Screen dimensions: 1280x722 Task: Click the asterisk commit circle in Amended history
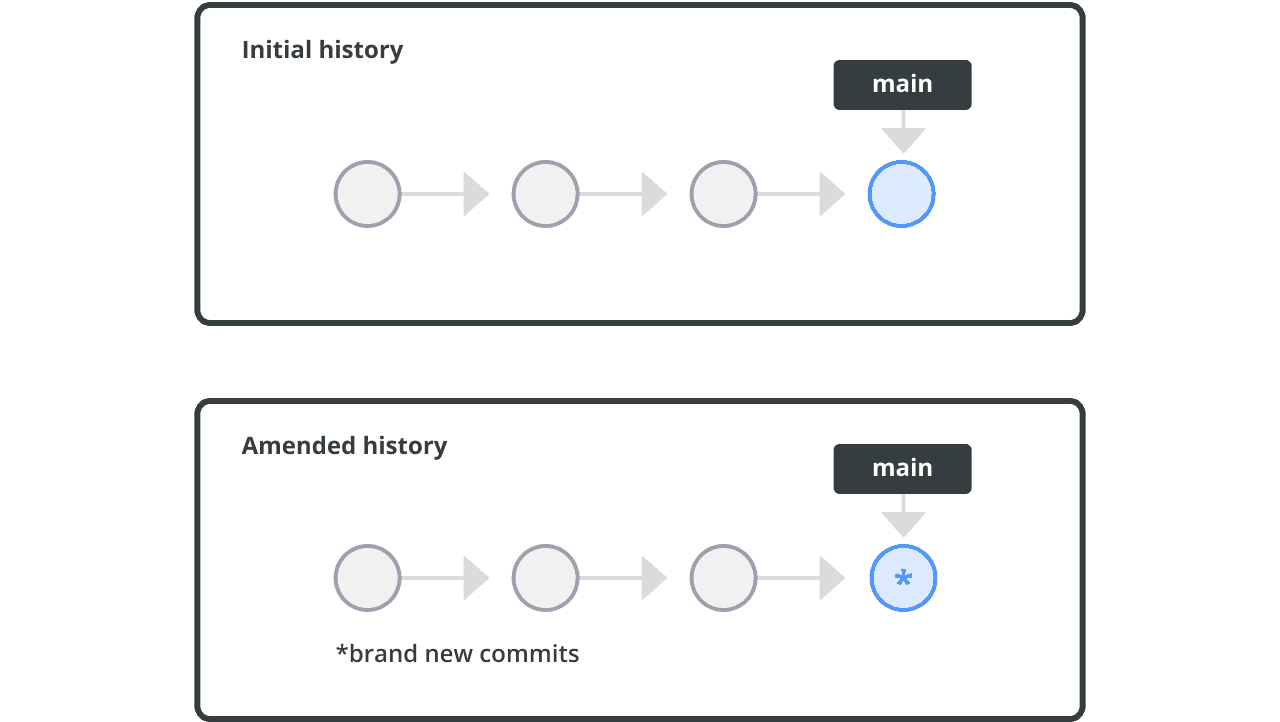coord(903,578)
